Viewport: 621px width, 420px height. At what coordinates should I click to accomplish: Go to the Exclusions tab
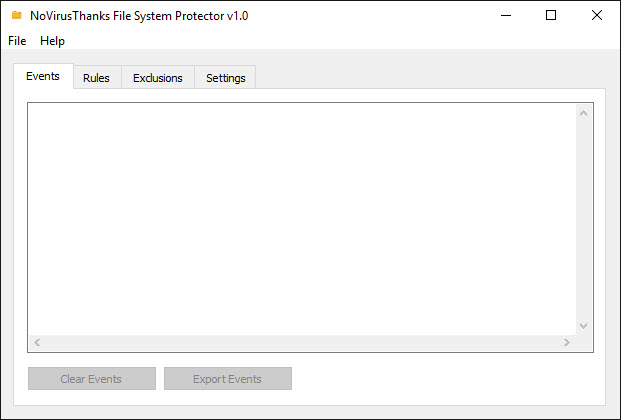(x=158, y=78)
